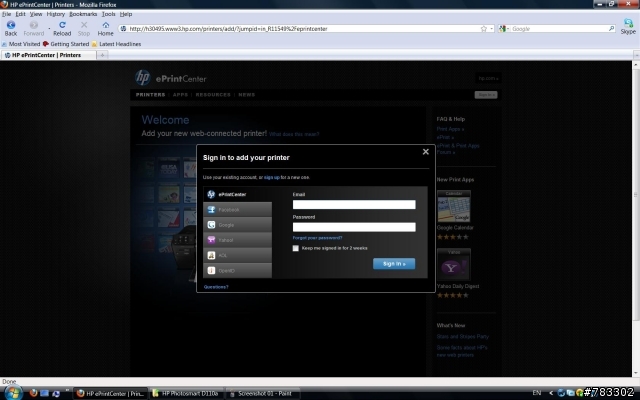Open the Edit menu

click(20, 14)
